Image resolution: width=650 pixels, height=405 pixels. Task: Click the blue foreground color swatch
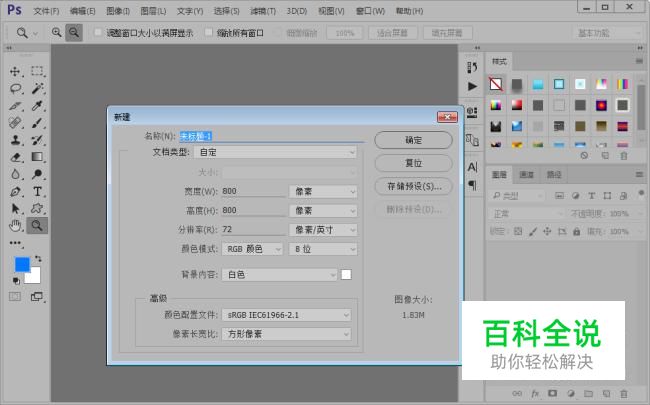[22, 264]
